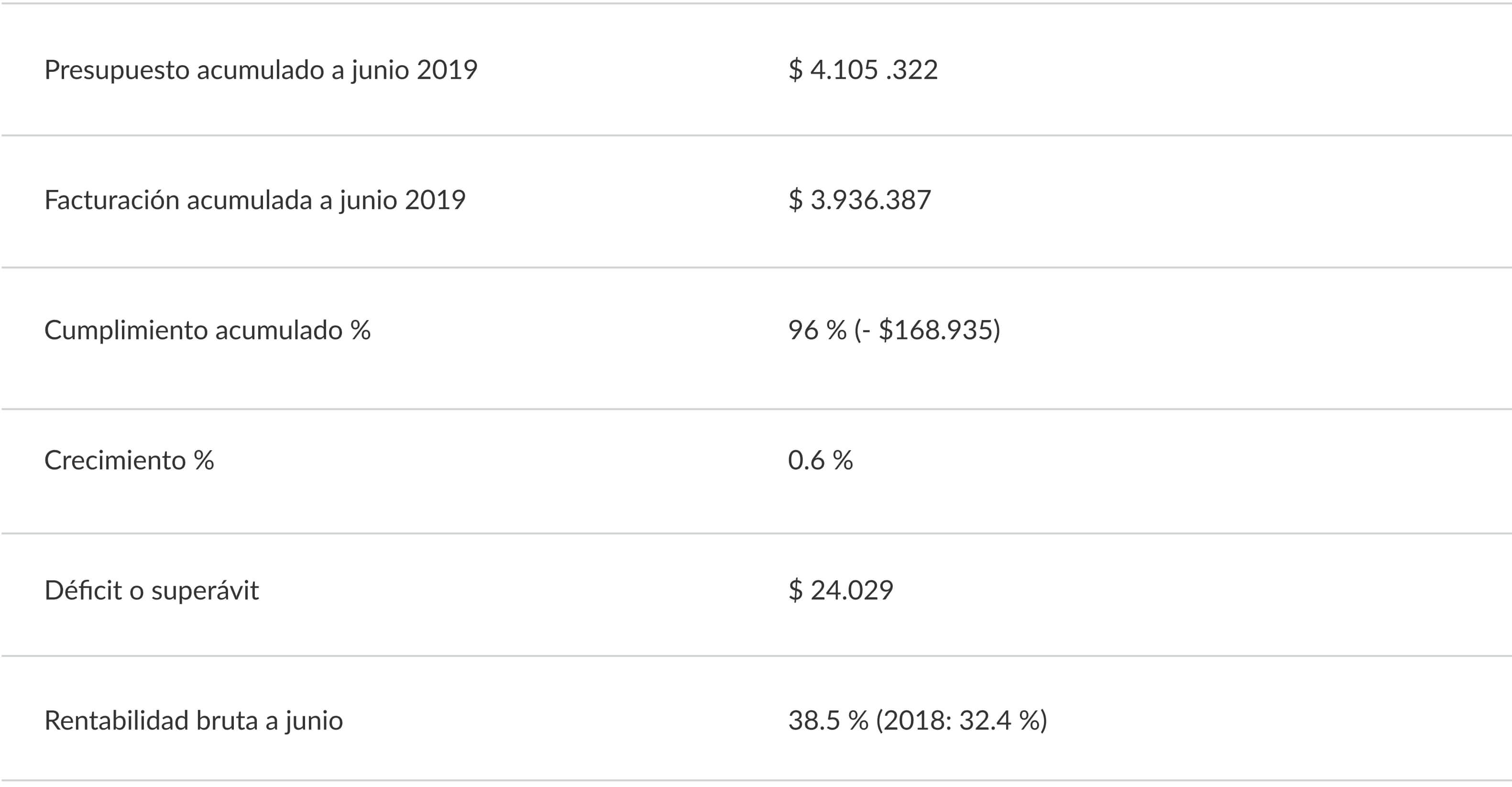
Task: Click the word 'superávit' in fifth row
Action: pyautogui.click(x=205, y=590)
